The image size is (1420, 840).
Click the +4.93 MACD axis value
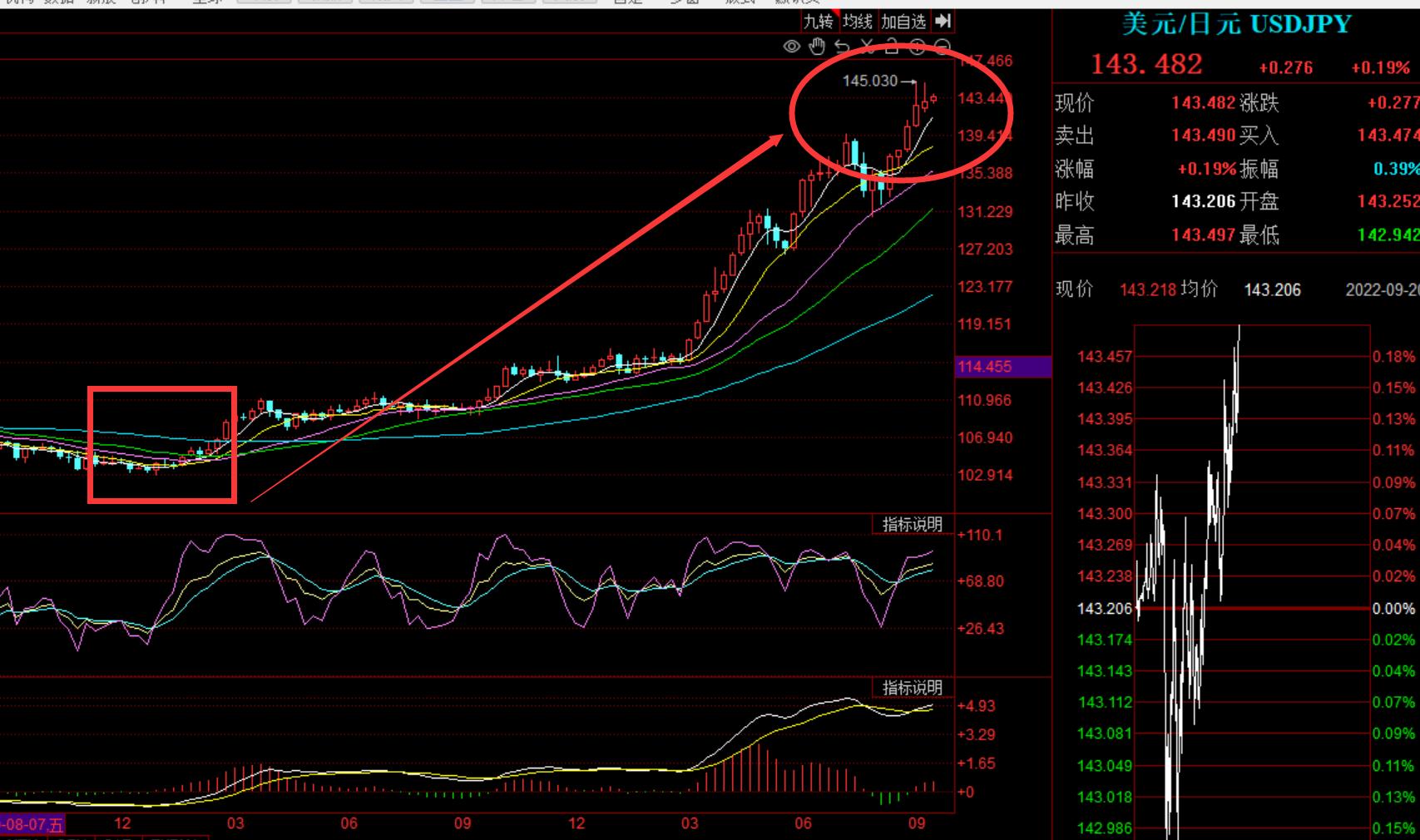[x=977, y=706]
